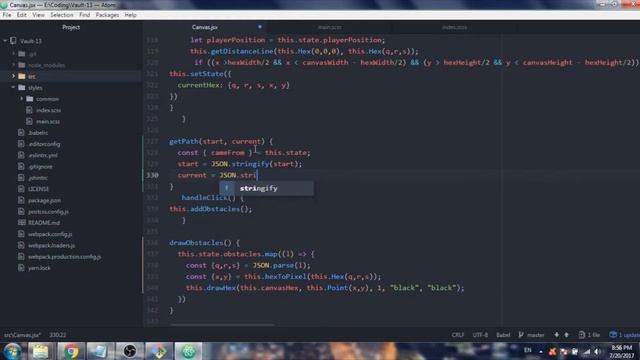Expand the .git folder arrow
Viewport: 640px width, 360px height.
13,53
